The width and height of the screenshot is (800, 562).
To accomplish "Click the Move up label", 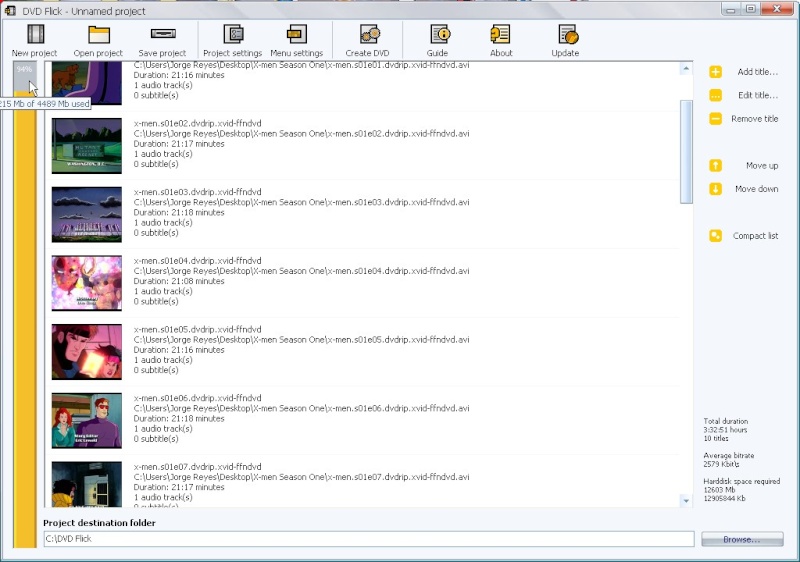I will [x=762, y=166].
